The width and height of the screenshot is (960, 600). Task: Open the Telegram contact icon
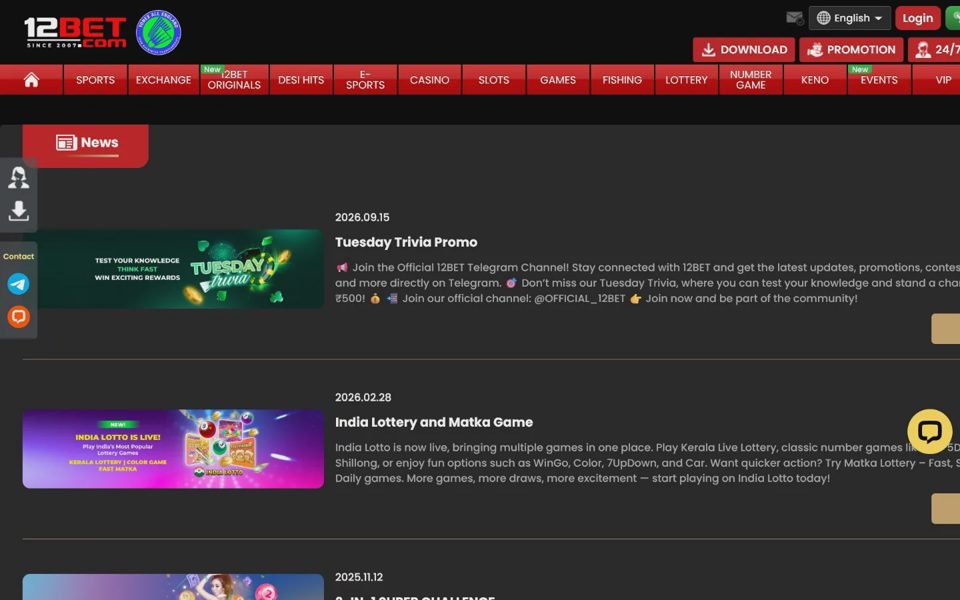coord(18,284)
